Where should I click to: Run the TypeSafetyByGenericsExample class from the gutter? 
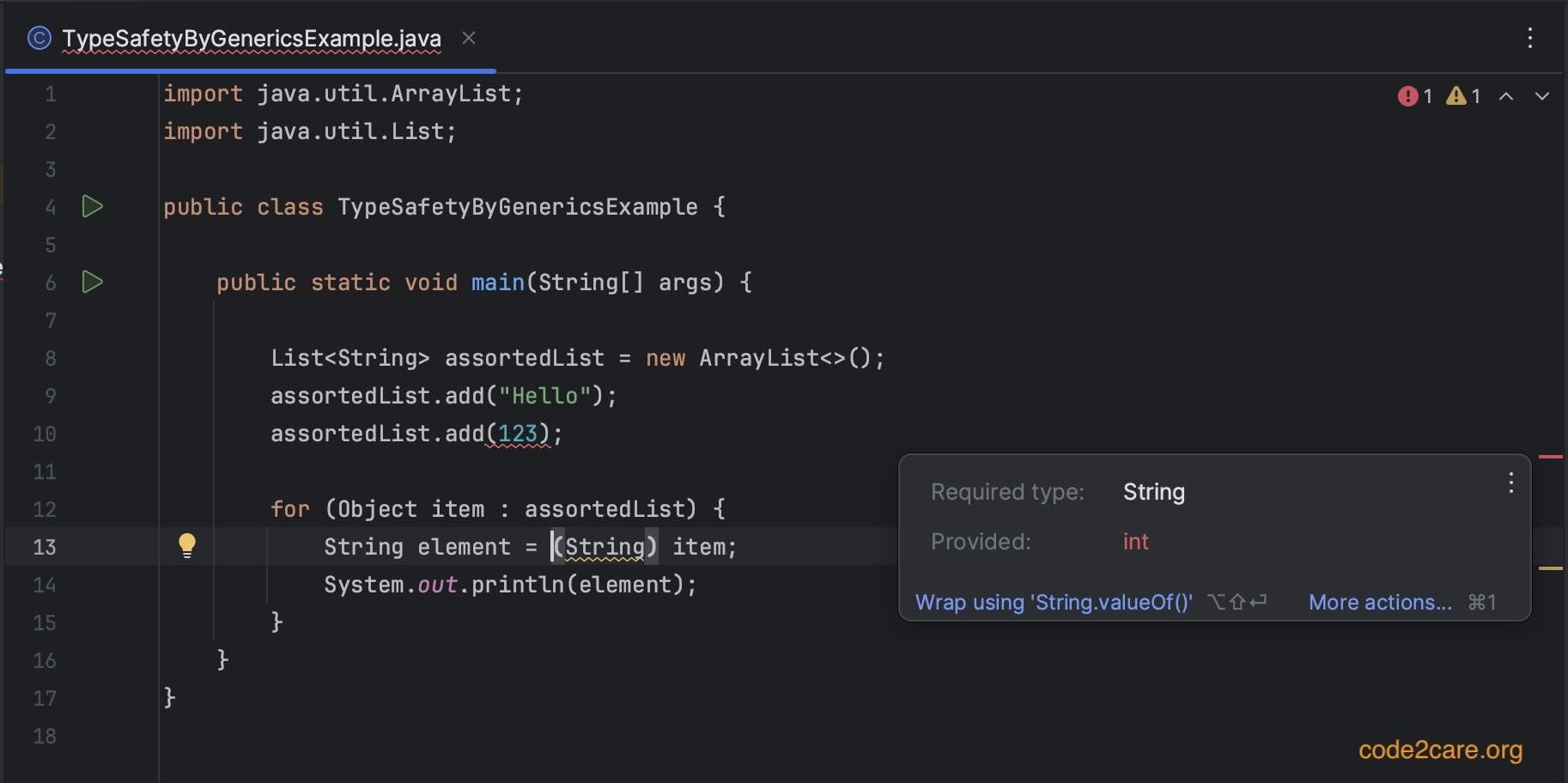[92, 207]
